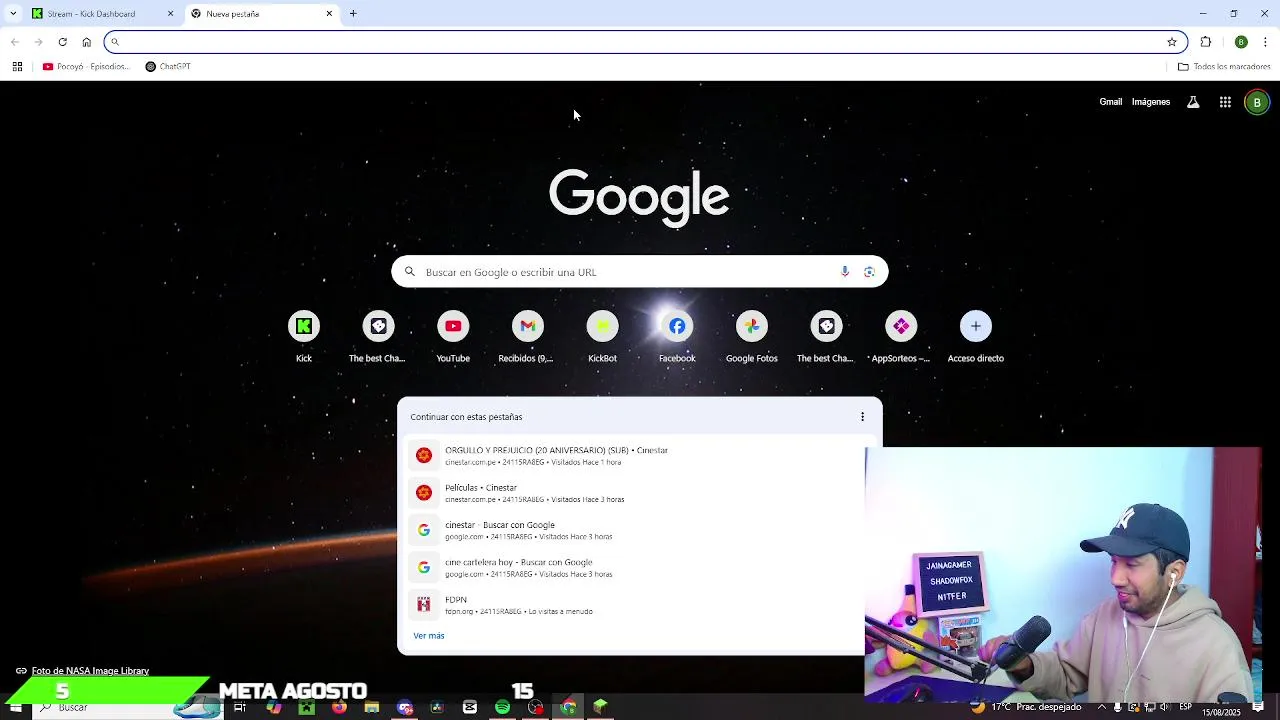Open Task View on the taskbar
This screenshot has height=720, width=1280.
click(240, 707)
